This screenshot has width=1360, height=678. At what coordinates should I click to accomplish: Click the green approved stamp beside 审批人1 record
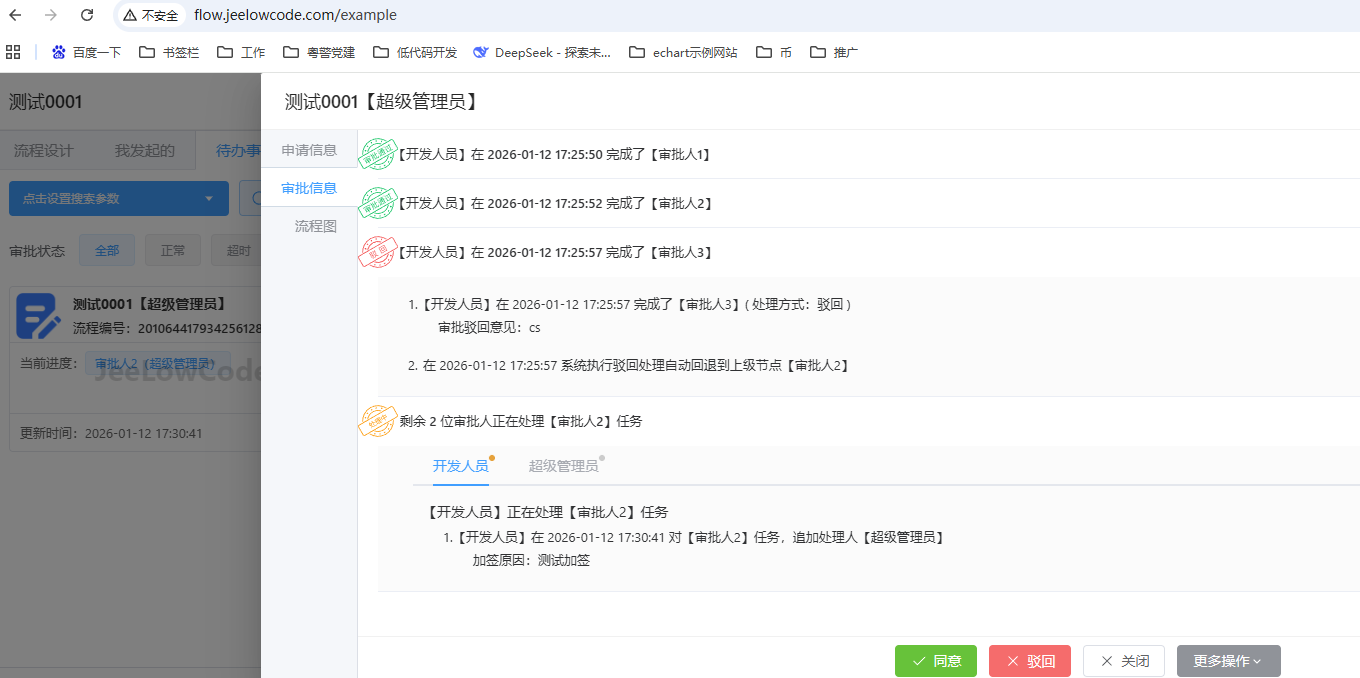[378, 155]
